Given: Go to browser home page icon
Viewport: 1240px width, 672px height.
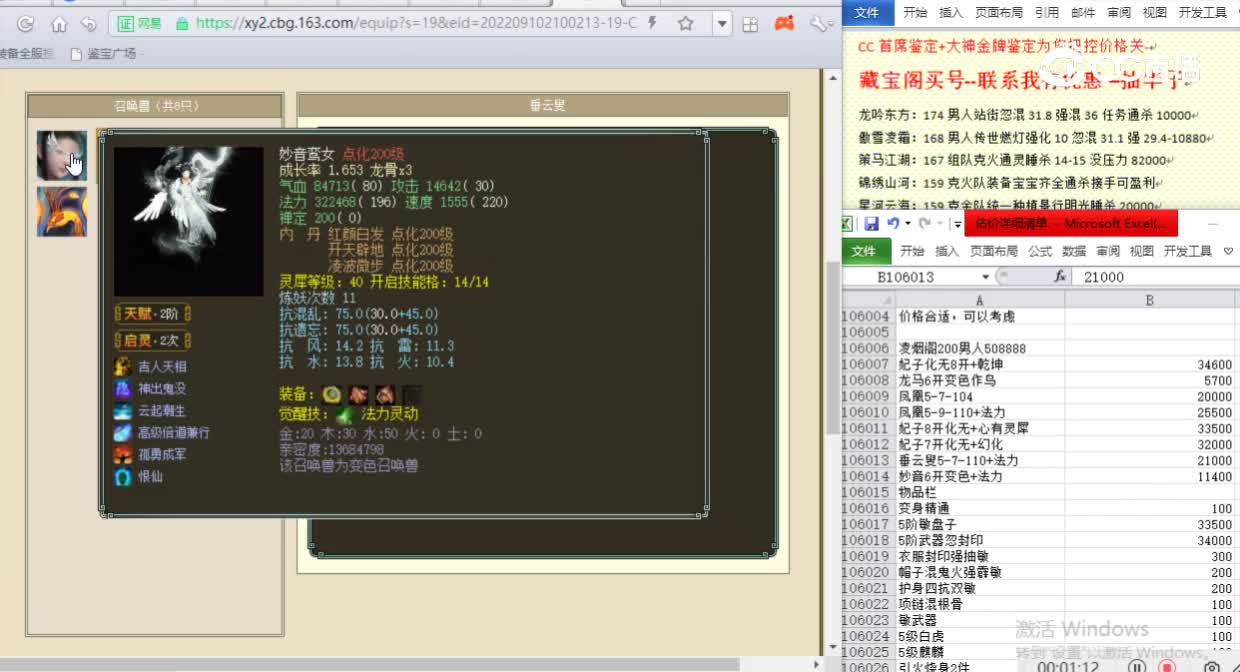Looking at the screenshot, I should [x=59, y=24].
